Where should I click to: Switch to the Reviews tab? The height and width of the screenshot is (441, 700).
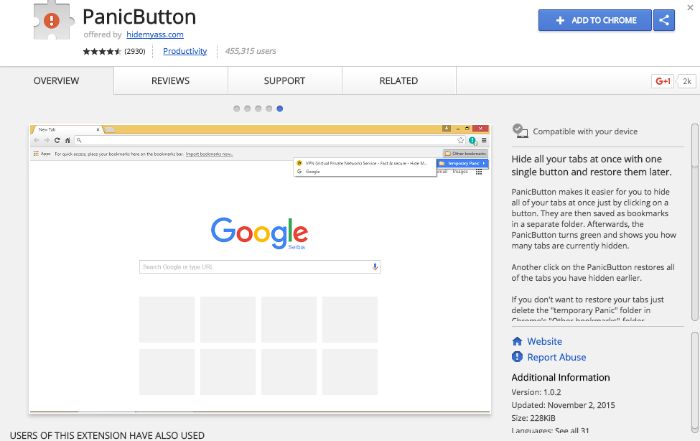point(171,81)
